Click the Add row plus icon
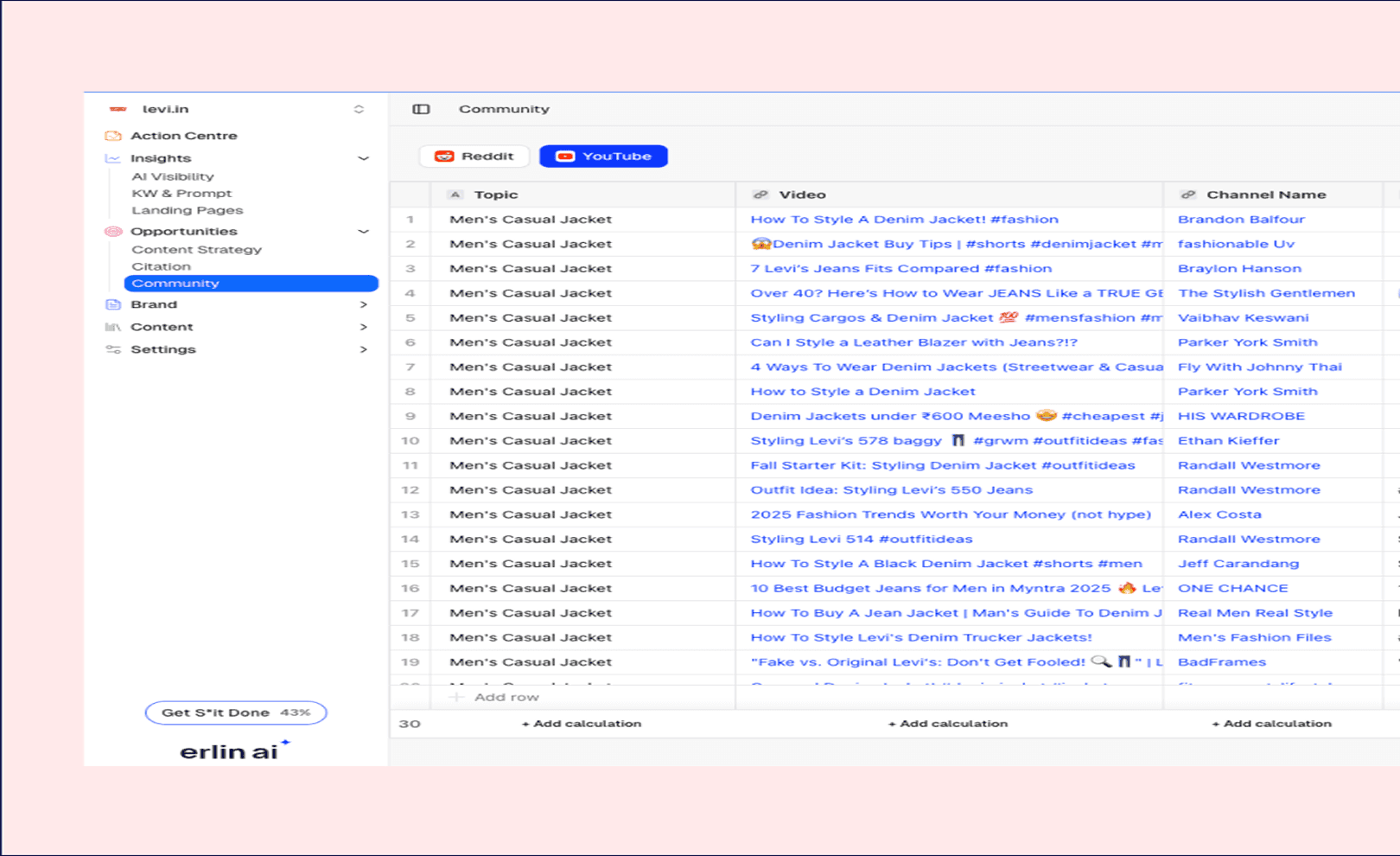 457,697
